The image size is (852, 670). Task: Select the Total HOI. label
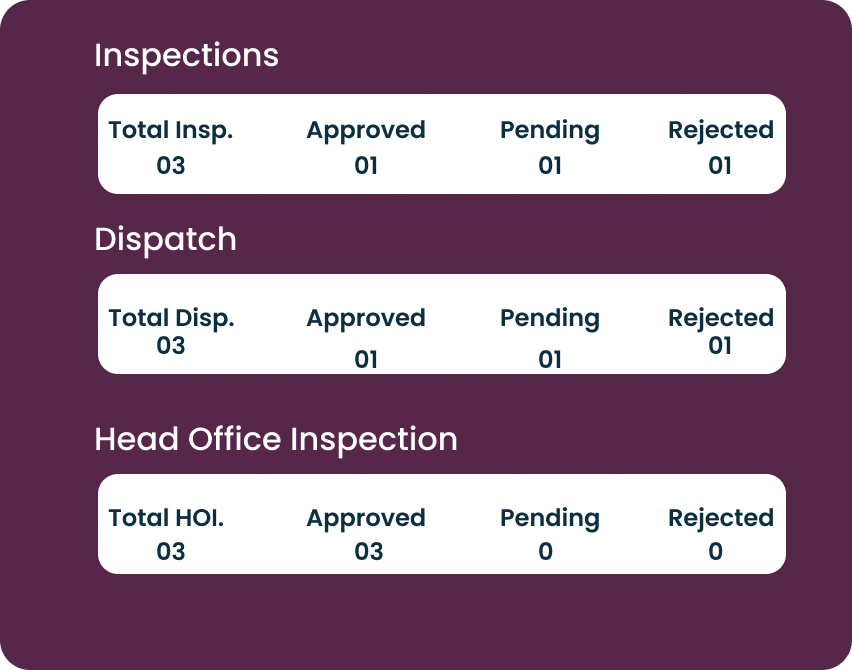point(166,518)
